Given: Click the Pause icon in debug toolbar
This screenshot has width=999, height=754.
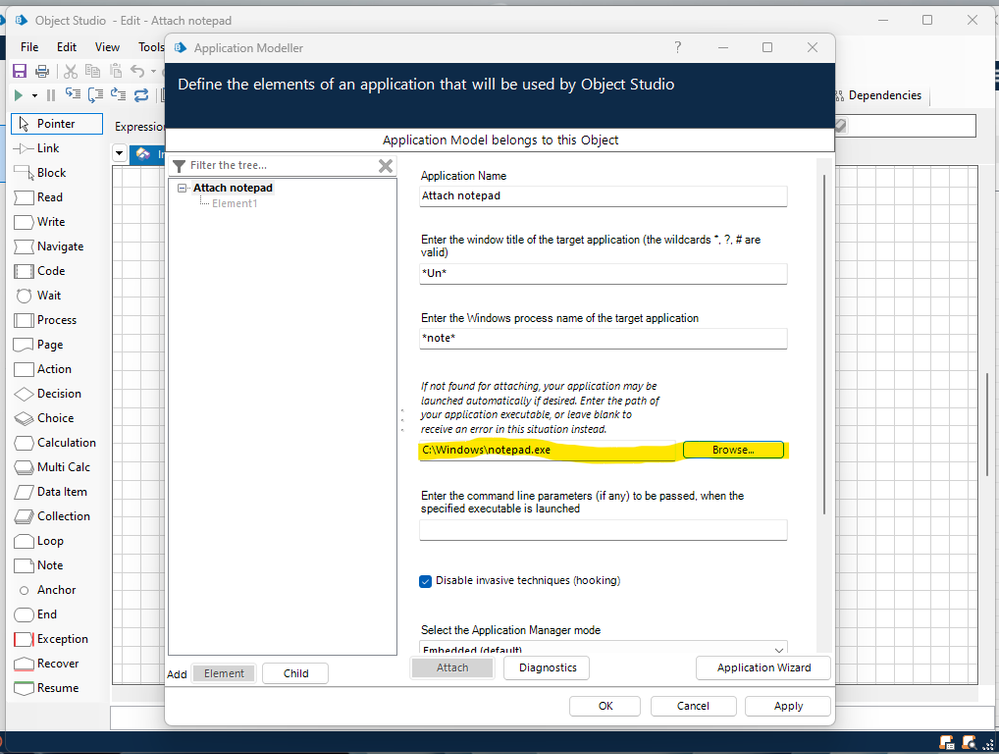Looking at the screenshot, I should (x=51, y=95).
